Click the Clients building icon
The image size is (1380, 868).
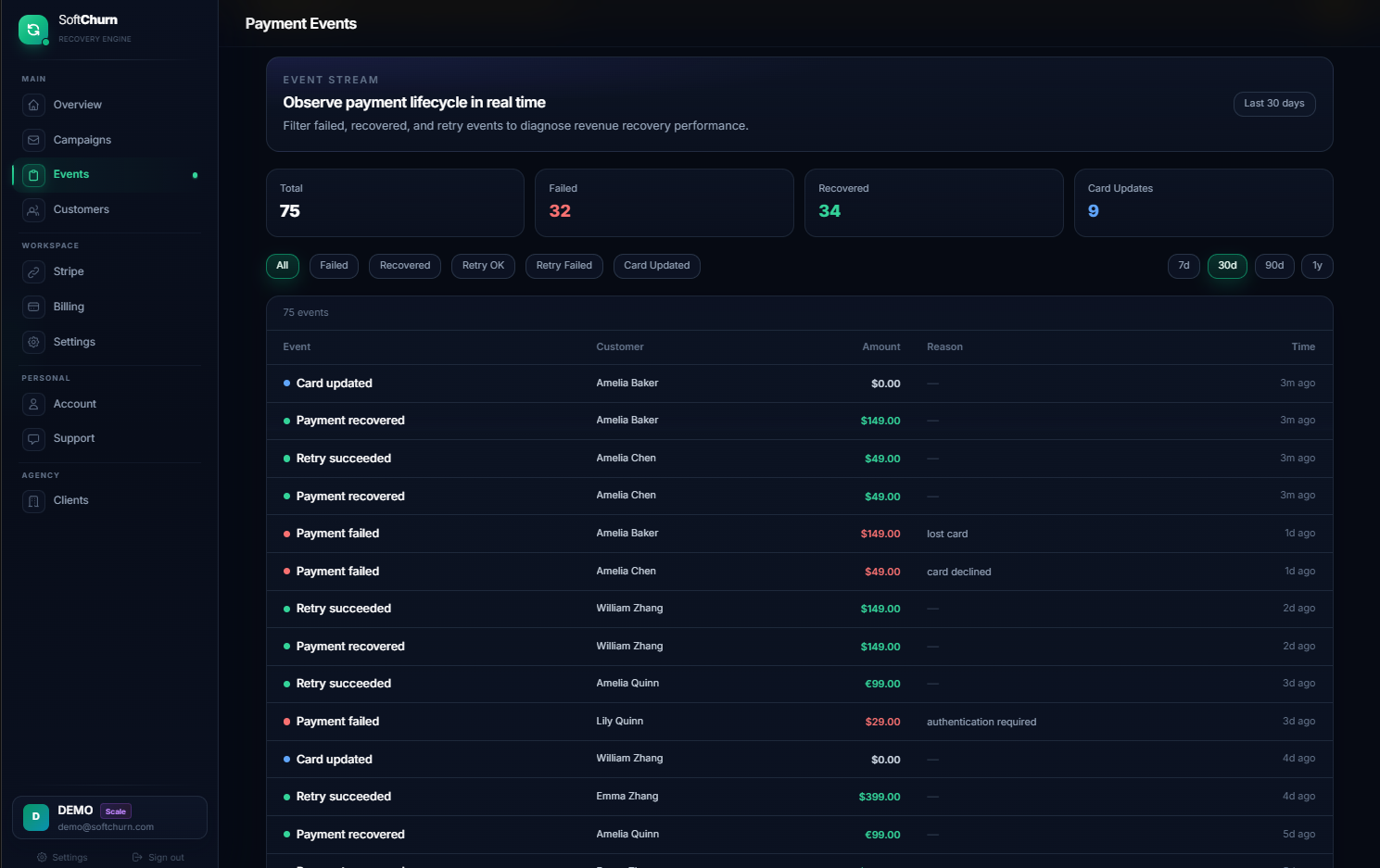pos(33,501)
